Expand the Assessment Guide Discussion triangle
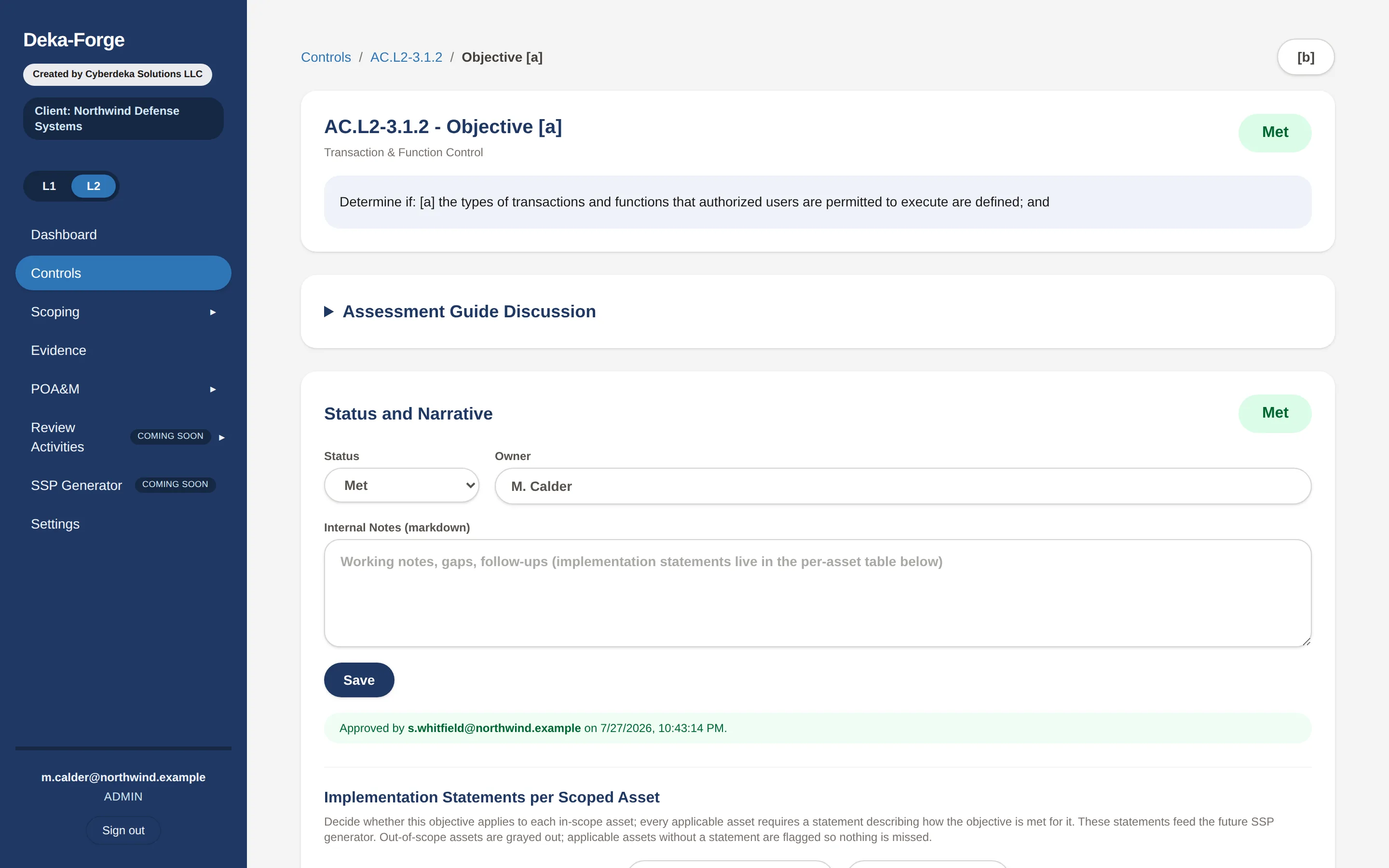Screen dimensions: 1389x868 click(329, 312)
